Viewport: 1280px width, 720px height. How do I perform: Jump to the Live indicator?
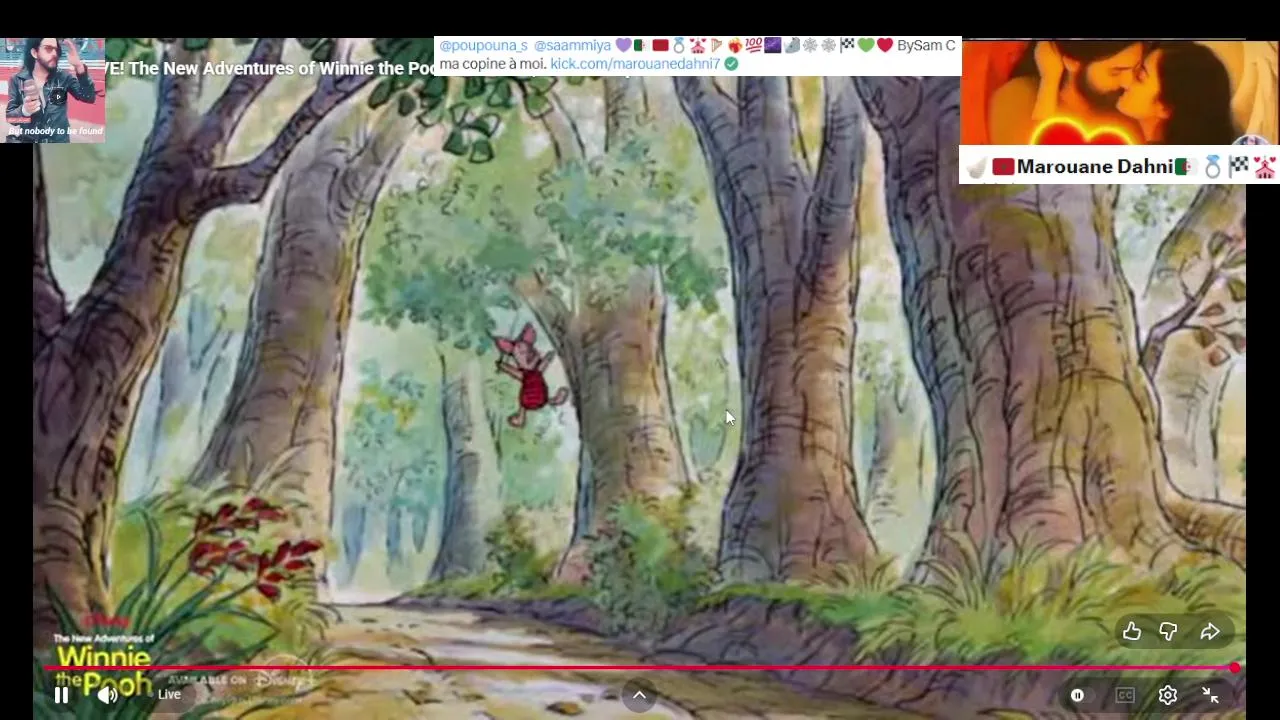(169, 694)
